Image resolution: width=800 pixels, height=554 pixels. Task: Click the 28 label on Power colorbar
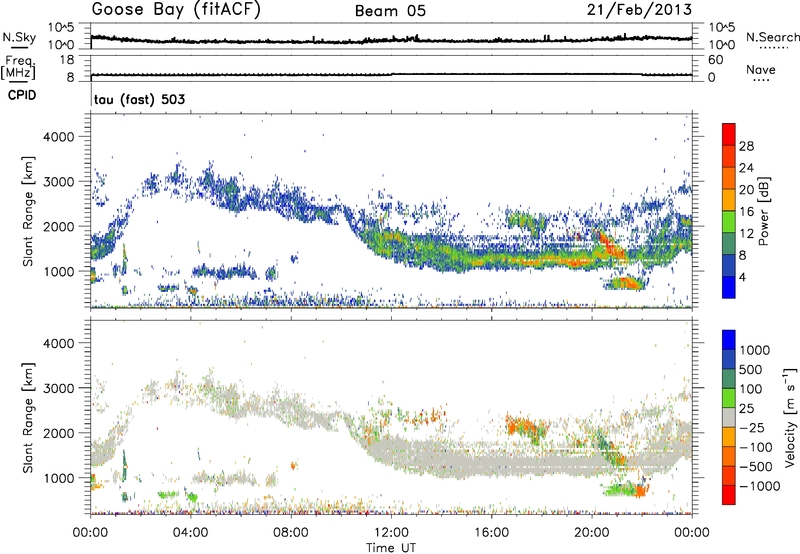click(x=746, y=146)
